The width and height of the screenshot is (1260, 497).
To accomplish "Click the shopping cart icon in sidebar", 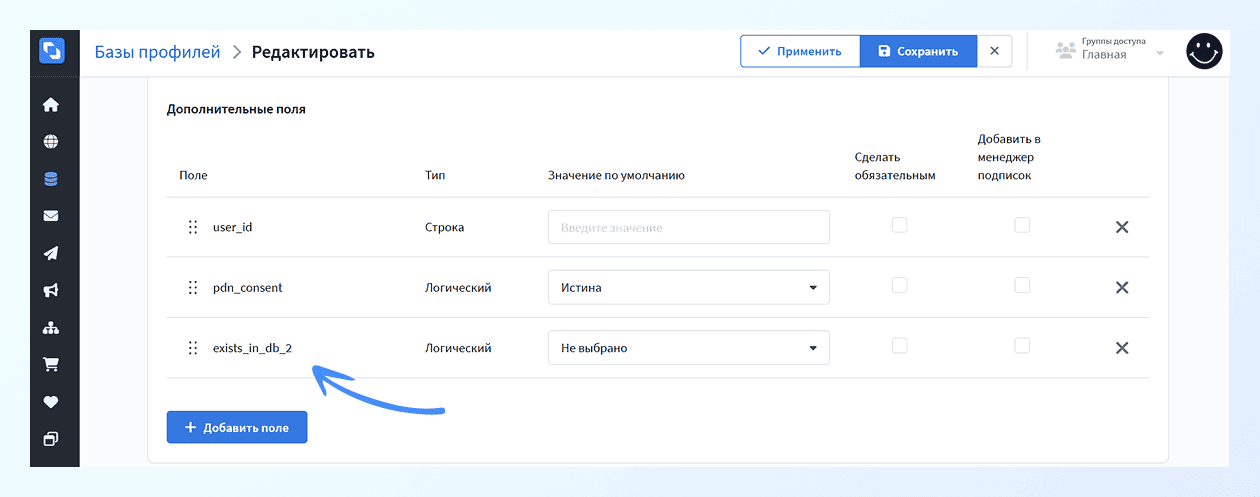I will pyautogui.click(x=51, y=364).
